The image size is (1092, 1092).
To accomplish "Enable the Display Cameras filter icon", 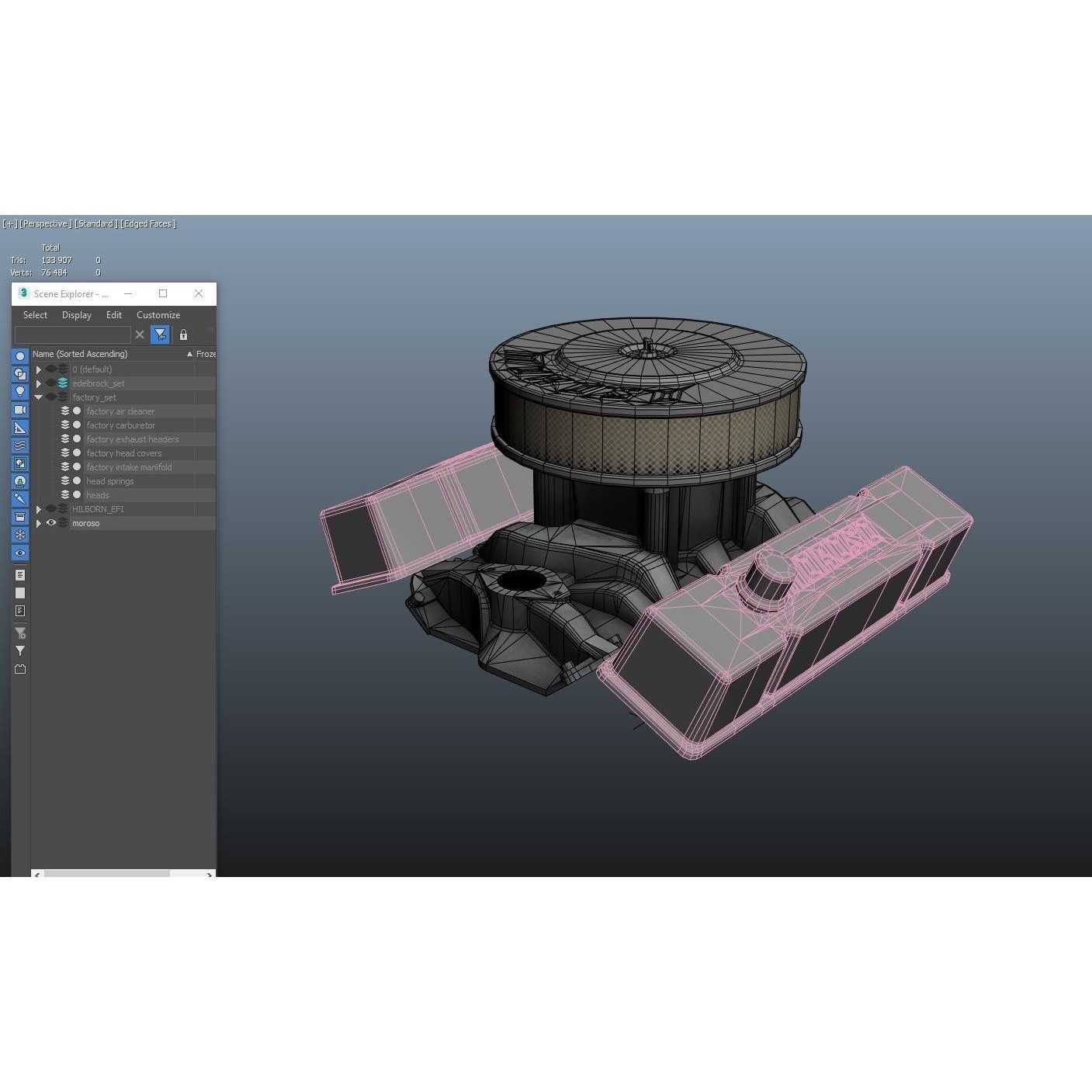I will pyautogui.click(x=19, y=410).
